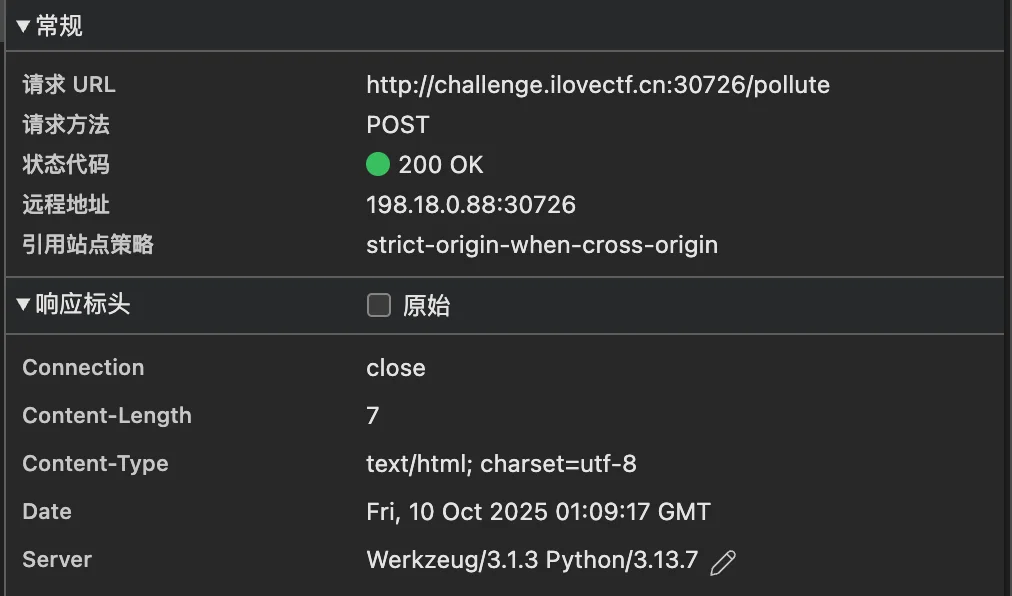Select the Connection value close
Screen dimensions: 1012x596
coord(396,368)
